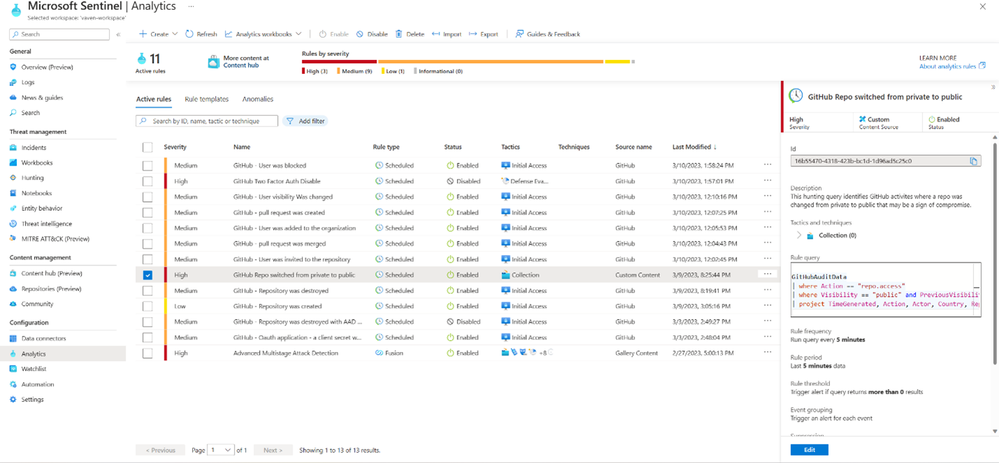Screen dimensions: 999x463
Task: Check the GitHub - User was blocked row
Action: (147, 166)
